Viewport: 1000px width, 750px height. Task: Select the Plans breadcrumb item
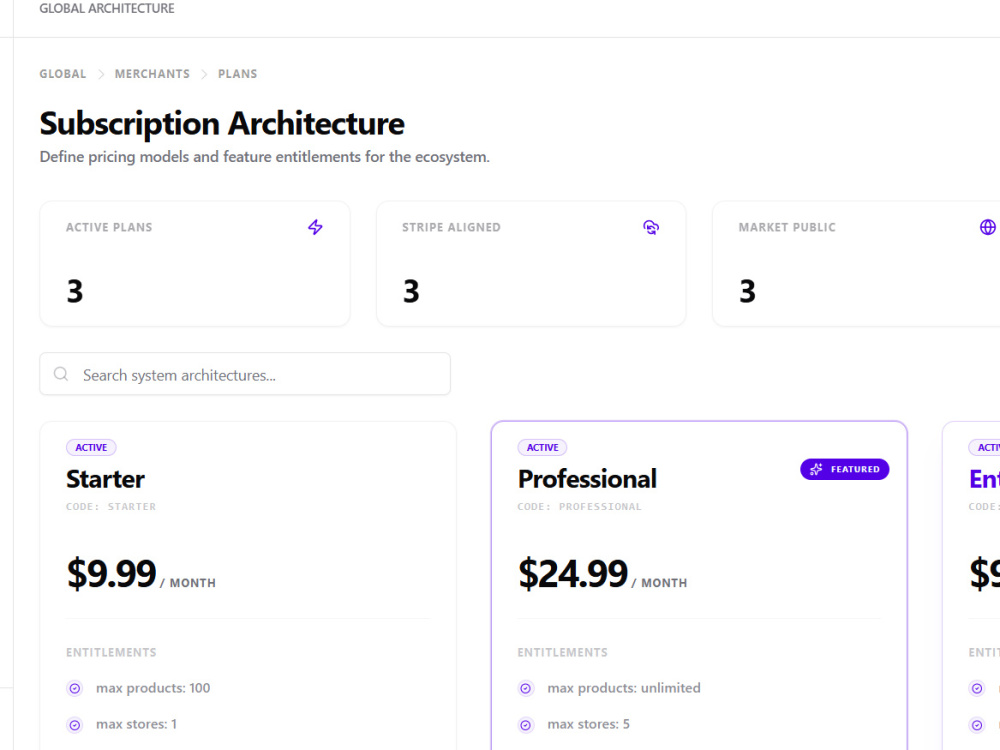pos(237,74)
